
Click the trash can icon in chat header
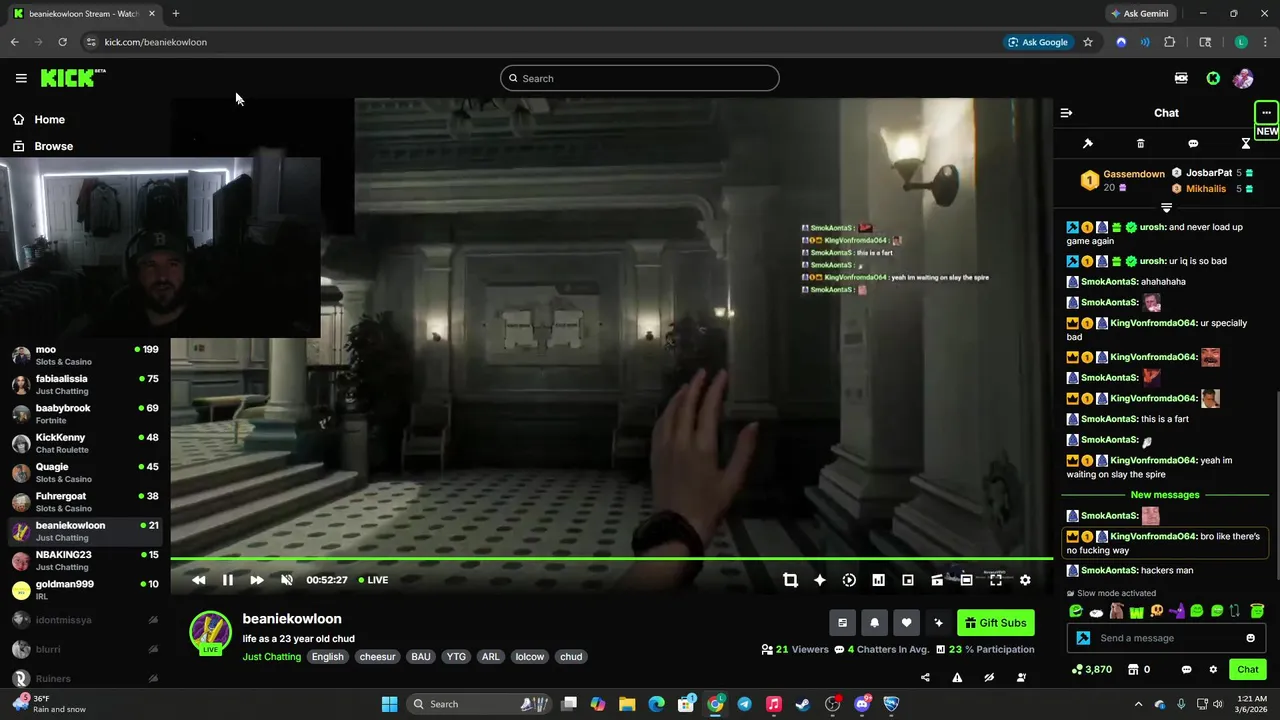1140,144
